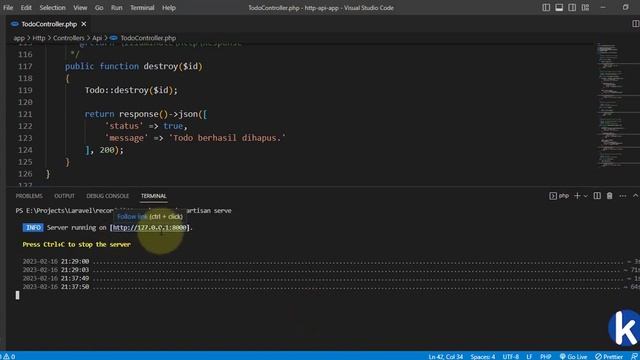Click 'Http' breadcrumb segment
Image resolution: width=640 pixels, height=360 pixels.
coord(39,38)
